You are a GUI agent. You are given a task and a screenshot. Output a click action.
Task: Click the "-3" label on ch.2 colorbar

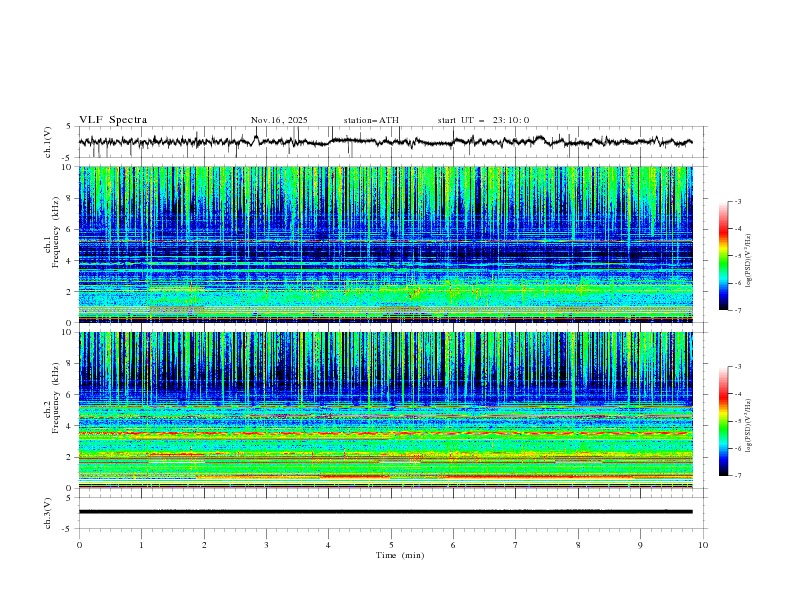click(x=737, y=367)
